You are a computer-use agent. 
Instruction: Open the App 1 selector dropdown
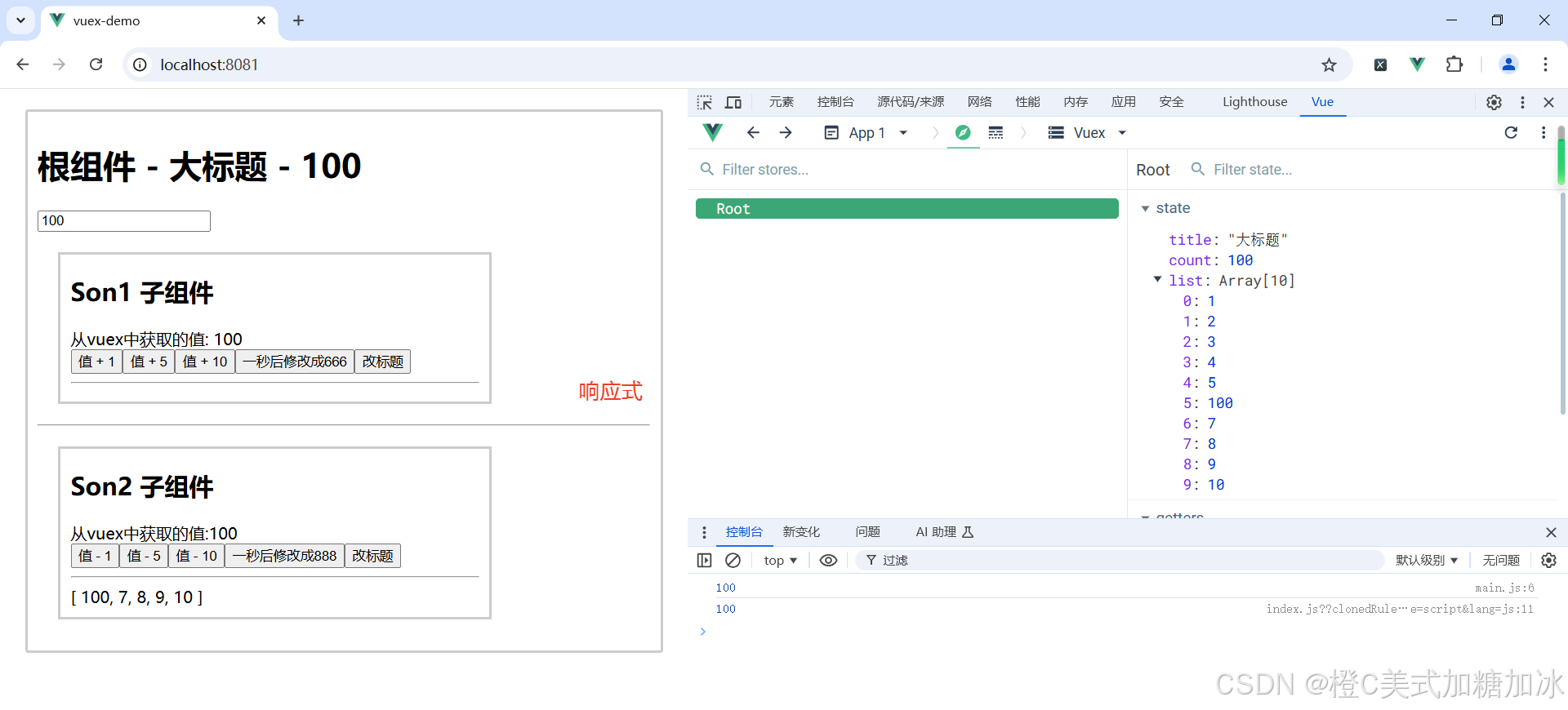866,132
